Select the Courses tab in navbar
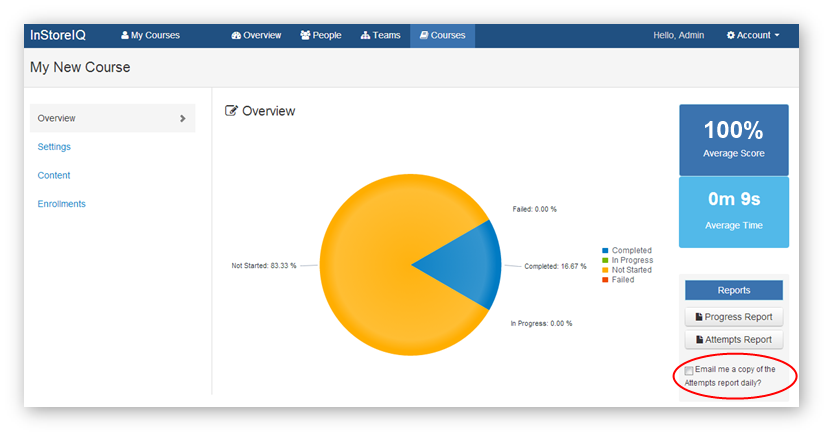The image size is (829, 437). click(x=442, y=35)
